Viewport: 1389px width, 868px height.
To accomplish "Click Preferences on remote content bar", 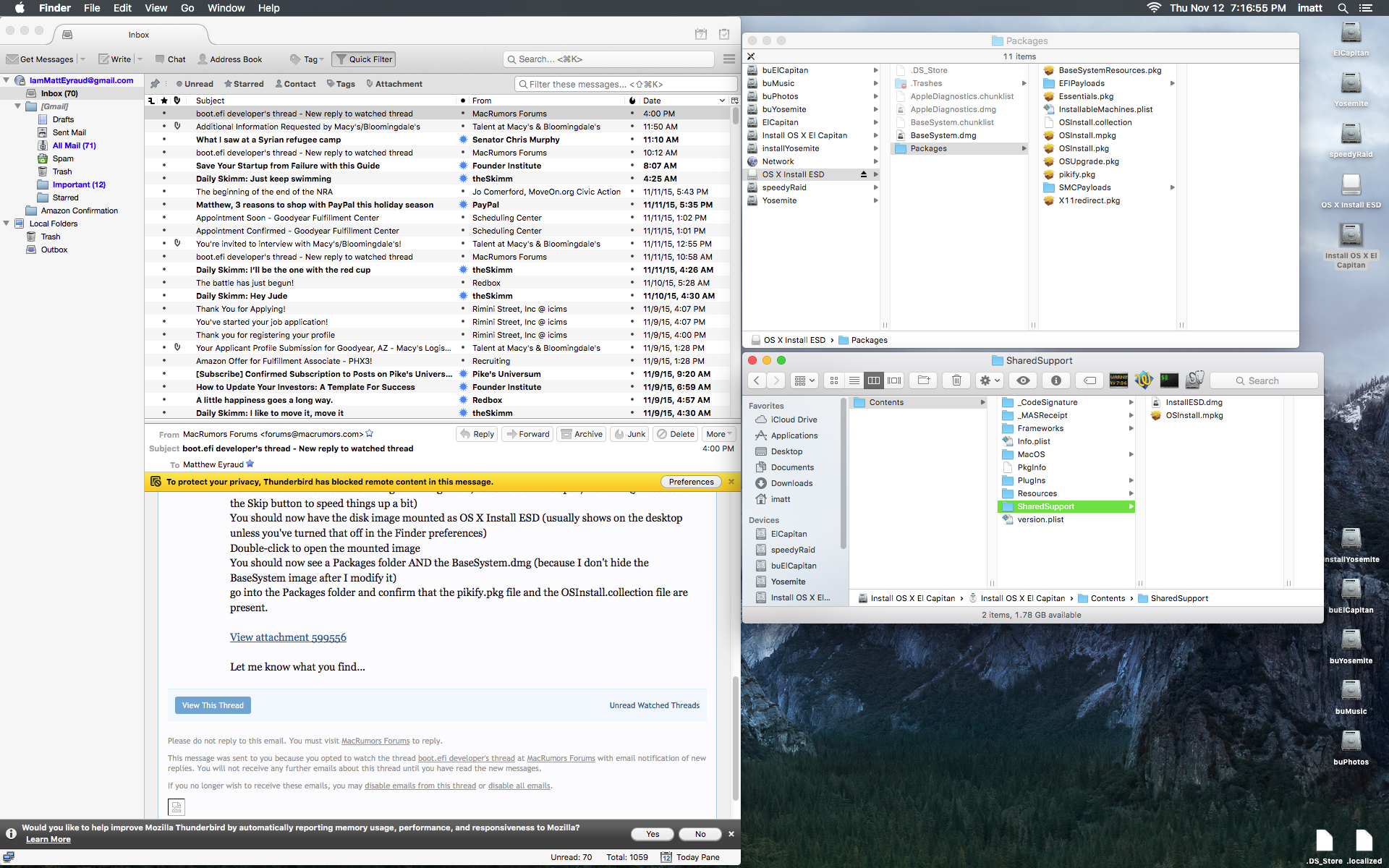I will [691, 482].
